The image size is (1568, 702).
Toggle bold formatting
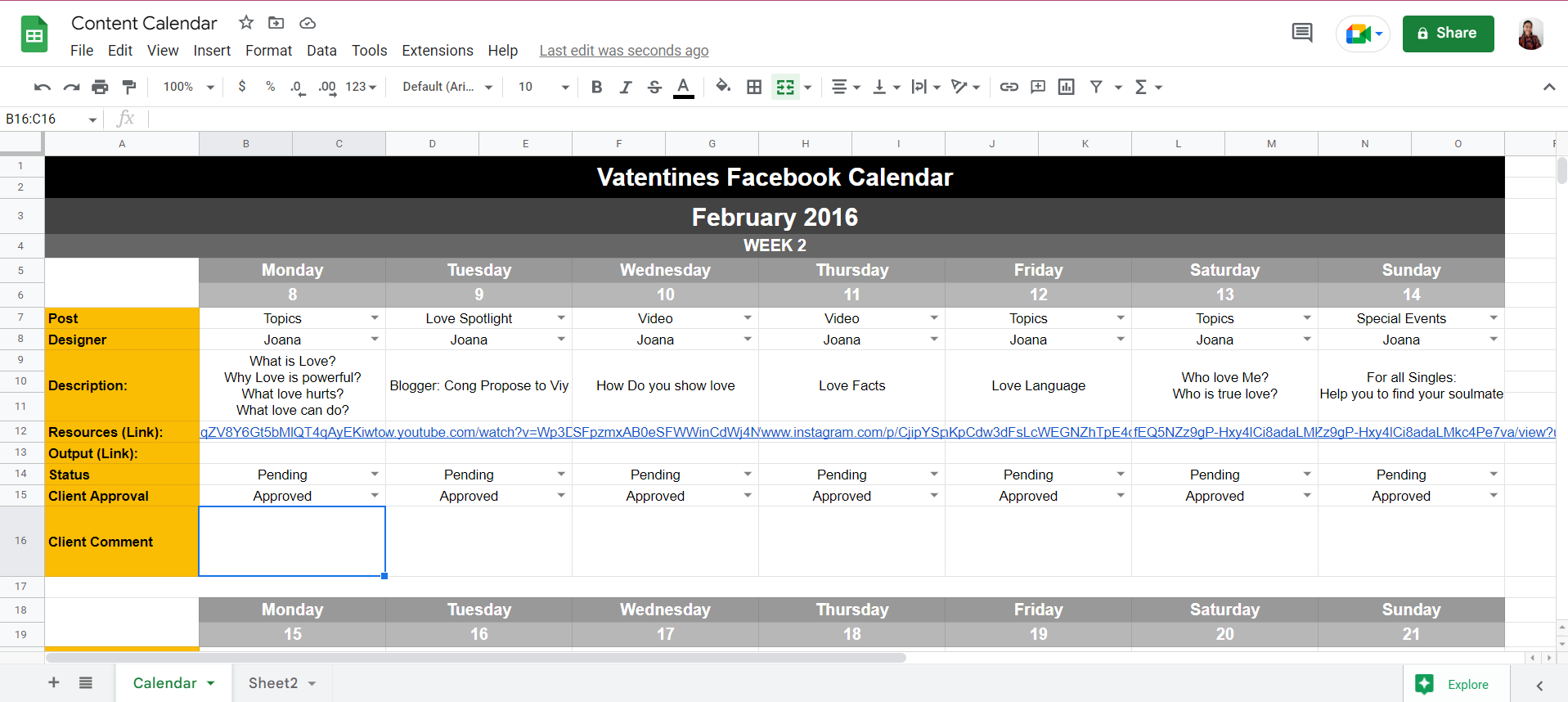[596, 87]
